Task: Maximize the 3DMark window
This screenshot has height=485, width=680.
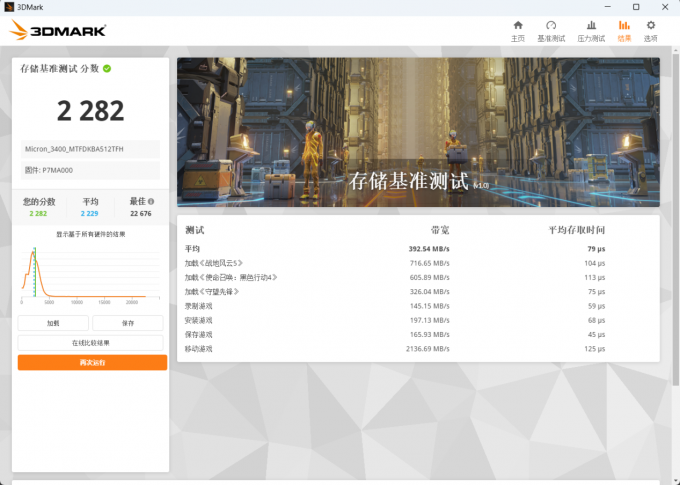Action: pos(636,7)
